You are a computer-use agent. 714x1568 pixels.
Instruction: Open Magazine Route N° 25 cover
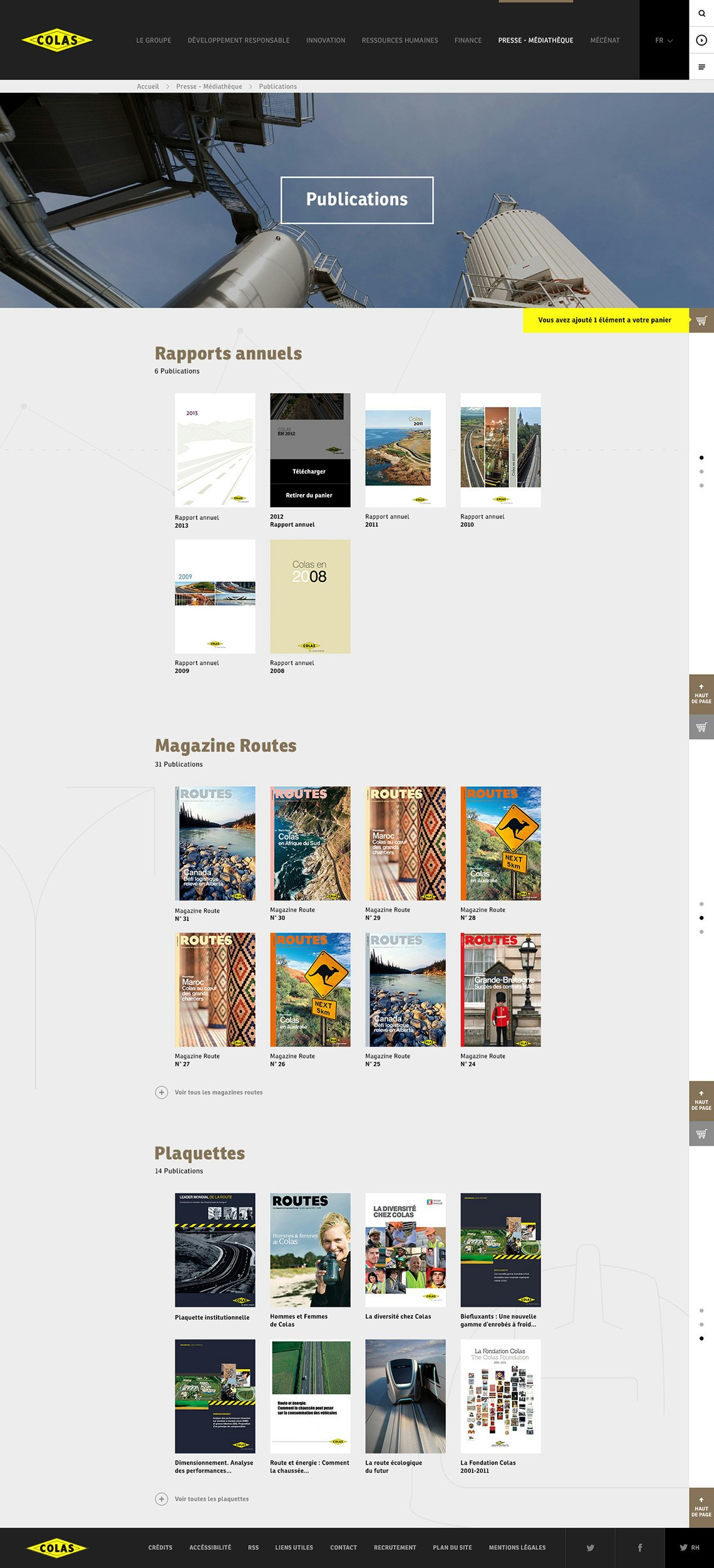tap(405, 990)
